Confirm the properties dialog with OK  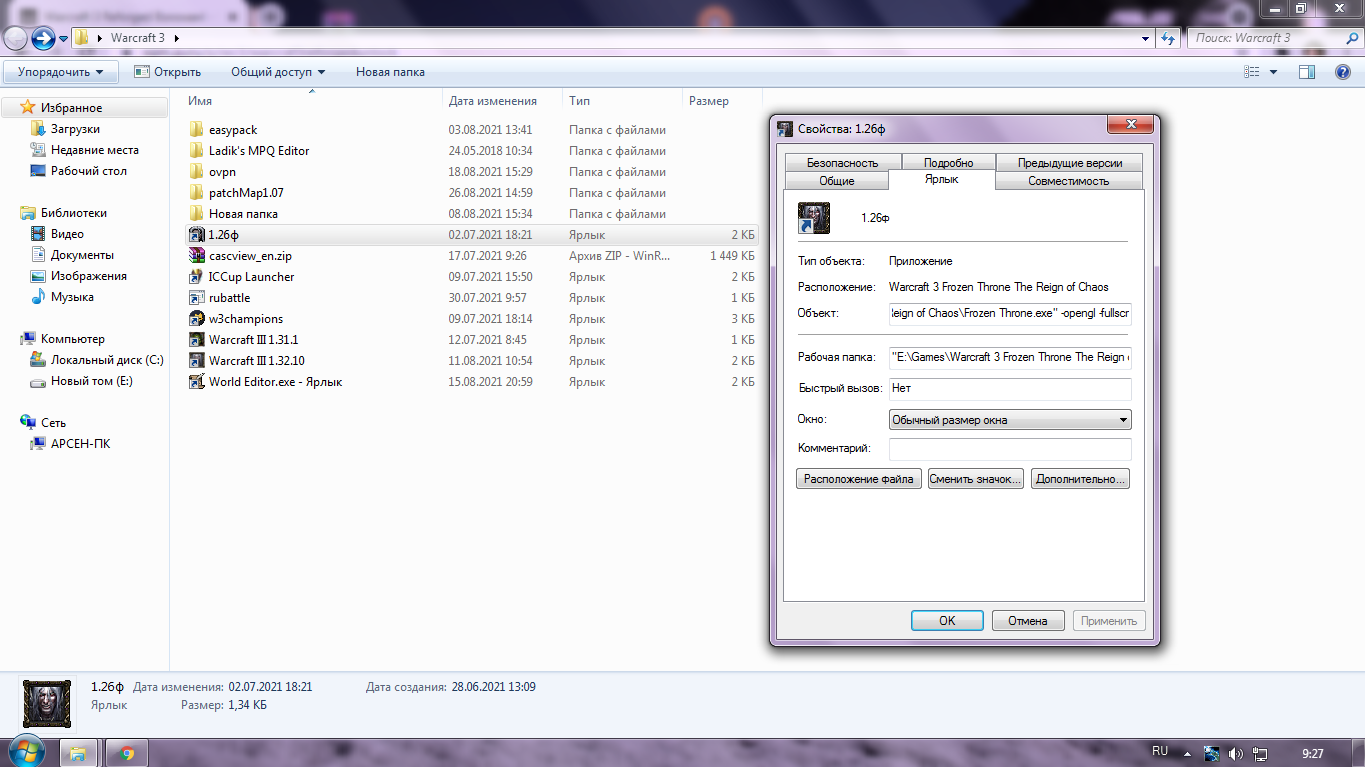(947, 621)
